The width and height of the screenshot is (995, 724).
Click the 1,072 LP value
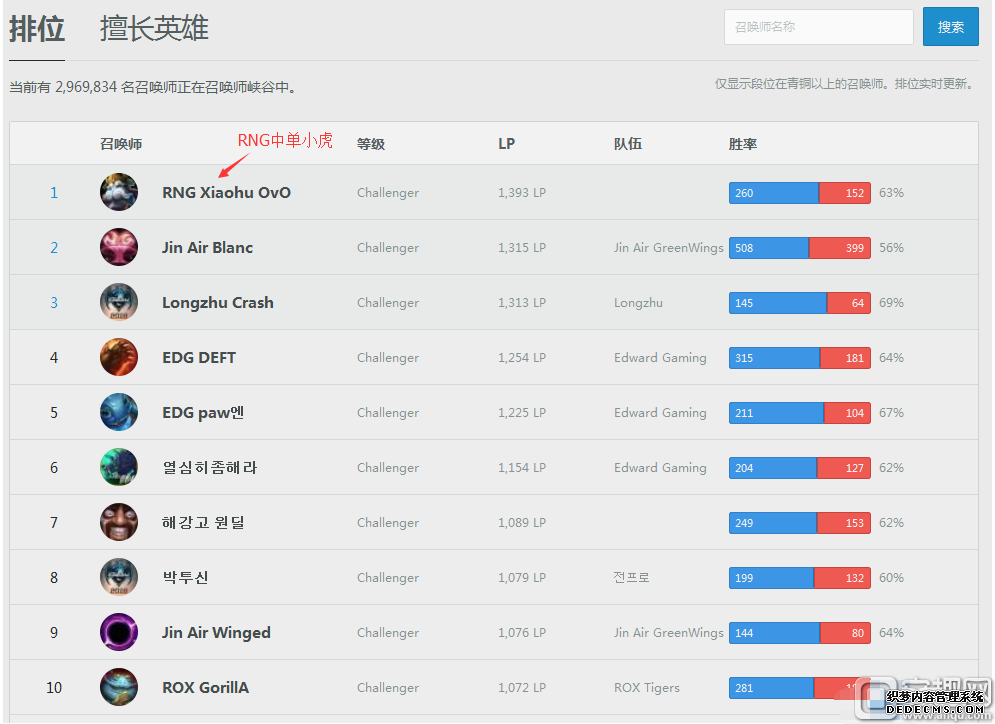pyautogui.click(x=522, y=687)
